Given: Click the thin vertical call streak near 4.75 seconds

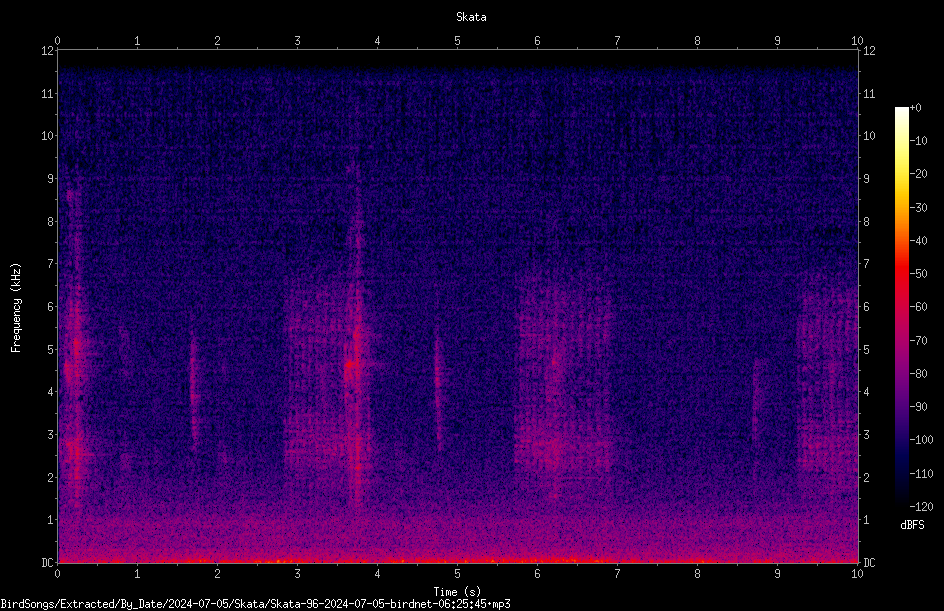Looking at the screenshot, I should click(438, 388).
